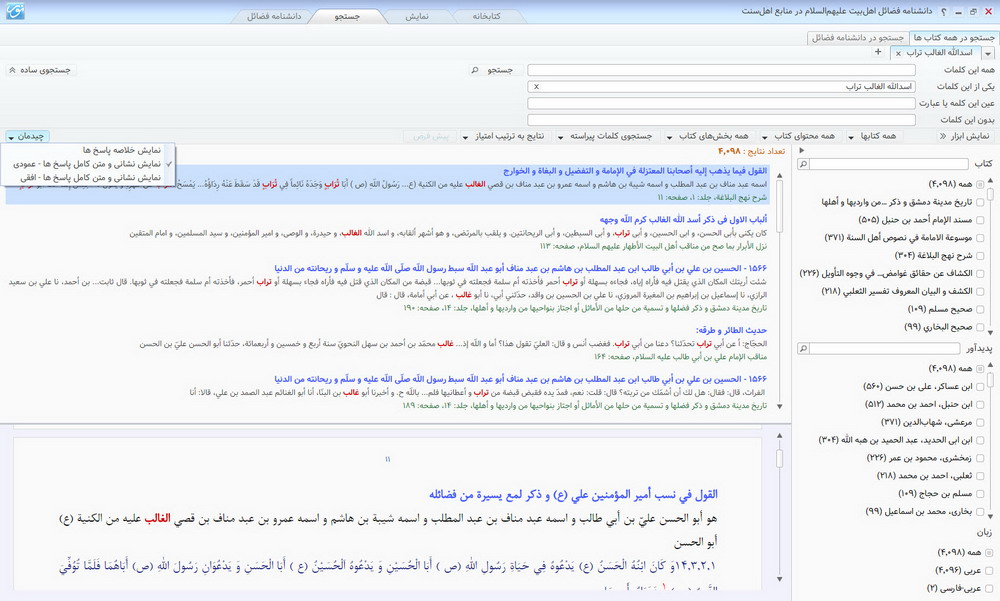The width and height of the screenshot is (1000, 601).
Task: Select جستجو در همه کتاب ها tab
Action: 954,38
